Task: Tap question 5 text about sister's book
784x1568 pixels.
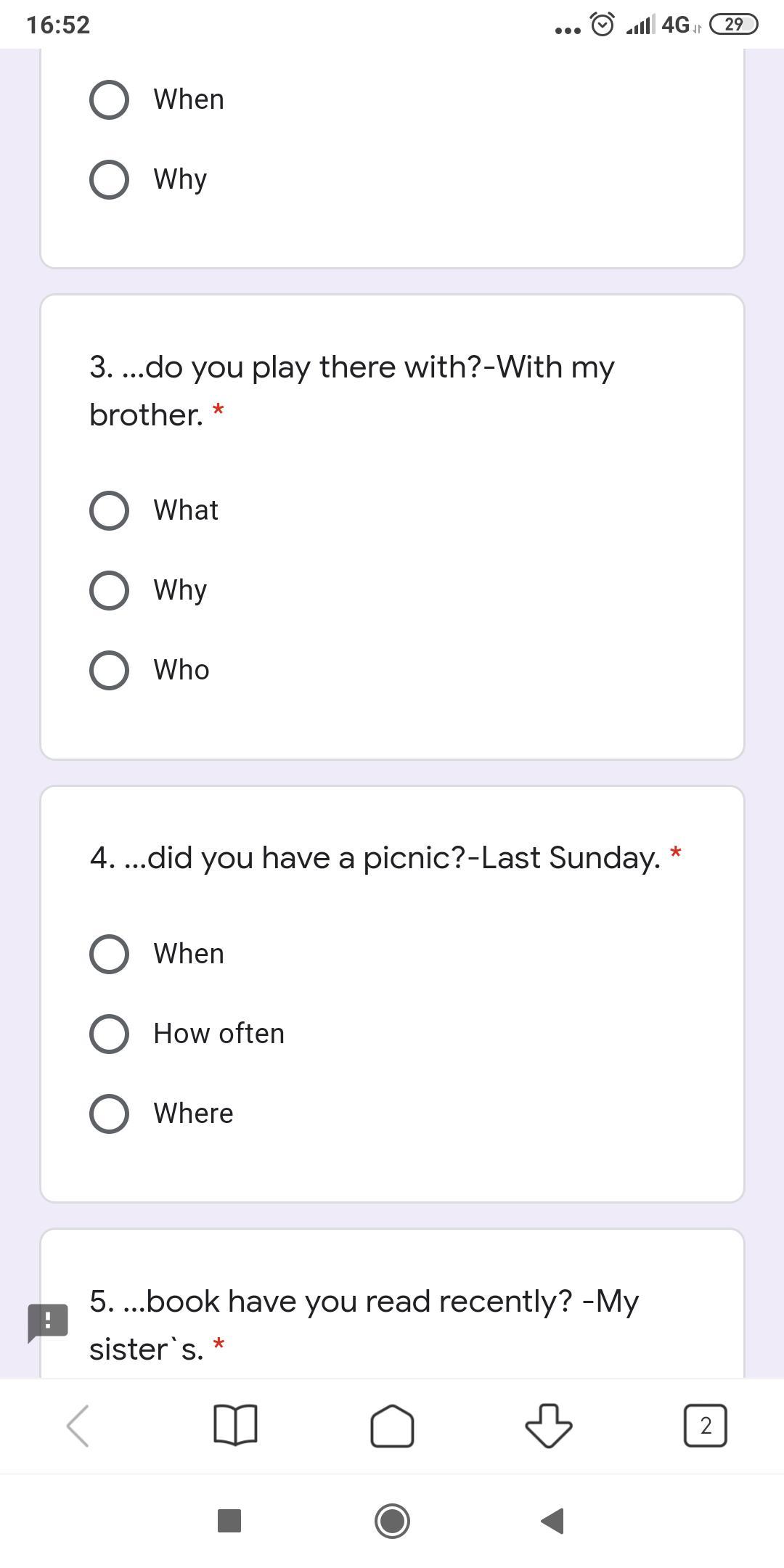Action: click(364, 1325)
